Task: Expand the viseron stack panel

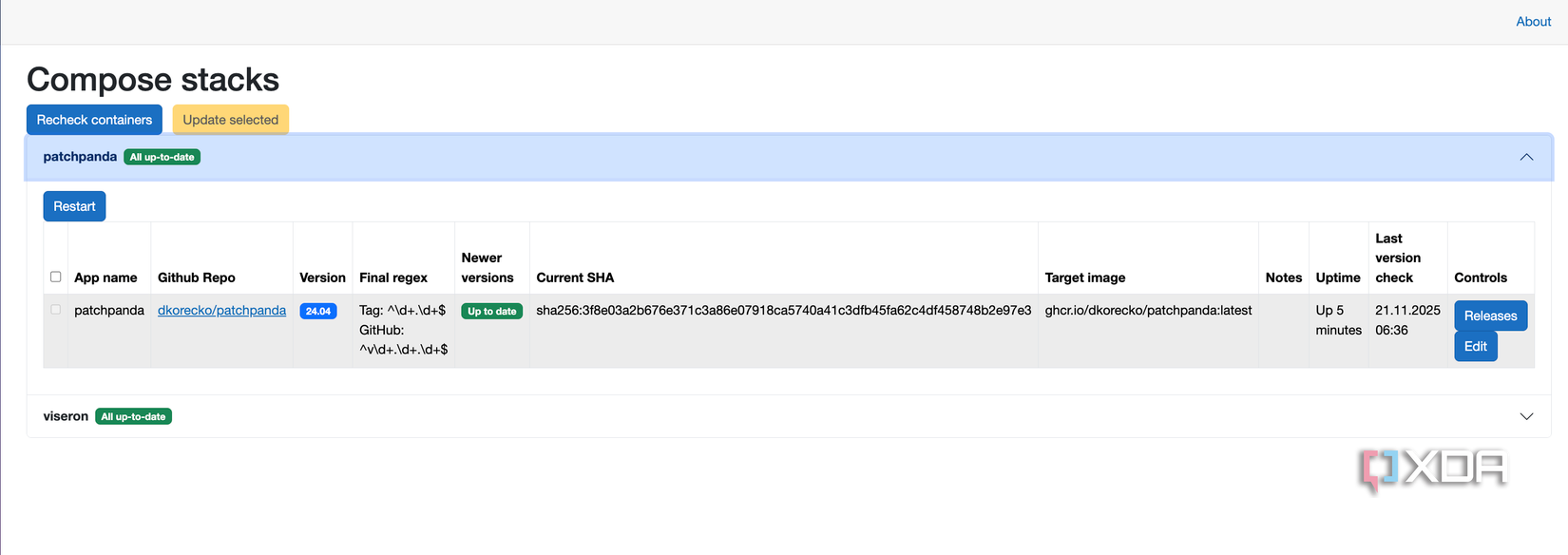Action: point(1526,415)
